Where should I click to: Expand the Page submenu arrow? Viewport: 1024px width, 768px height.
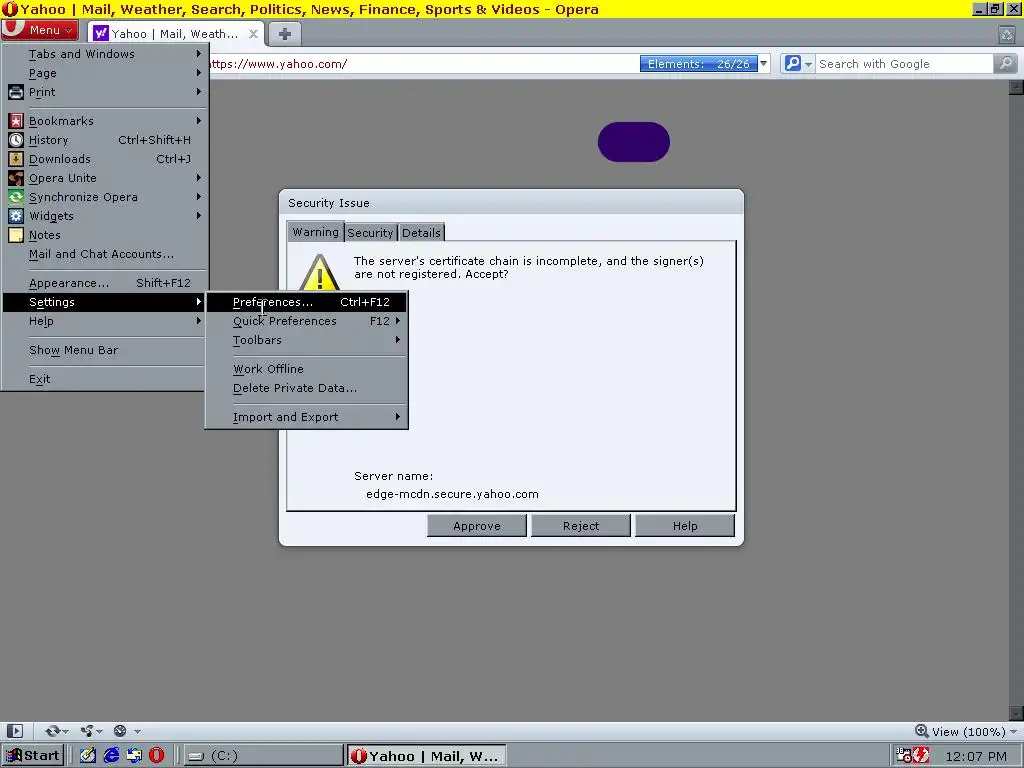point(199,72)
